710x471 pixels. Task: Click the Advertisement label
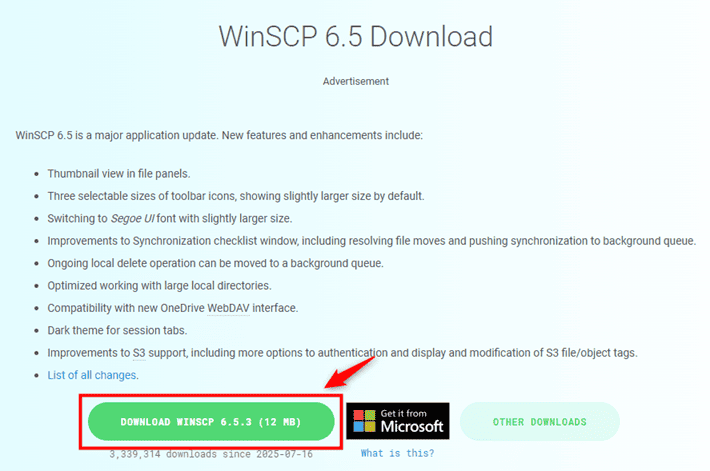[355, 81]
